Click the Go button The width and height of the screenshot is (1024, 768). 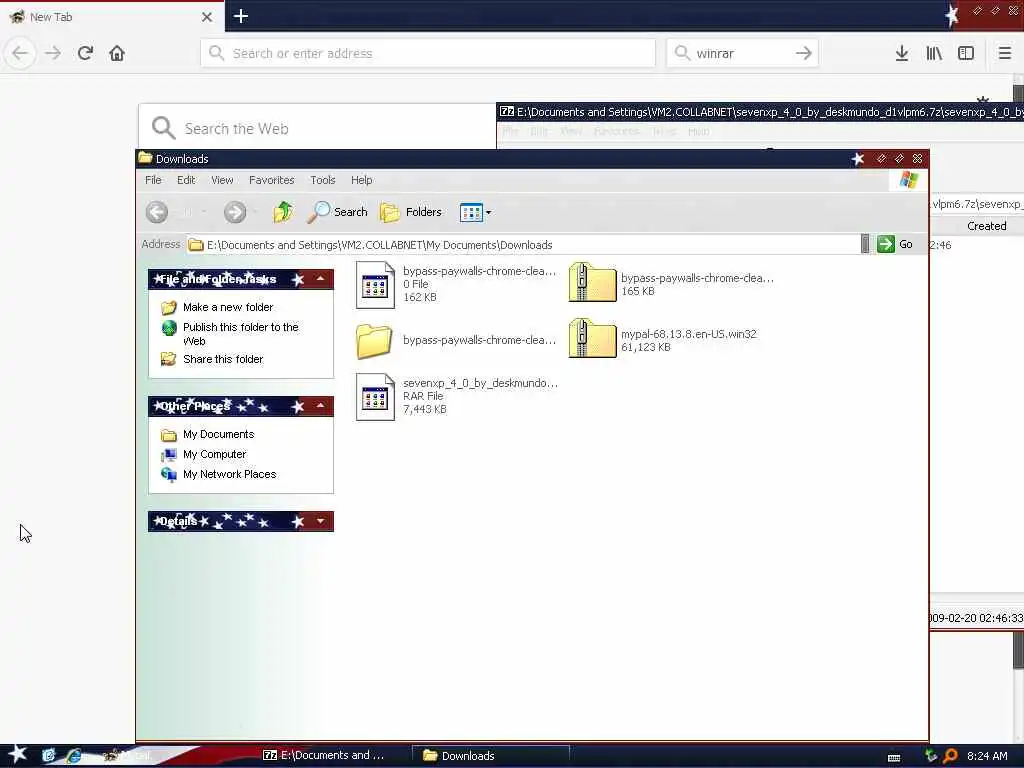point(895,244)
